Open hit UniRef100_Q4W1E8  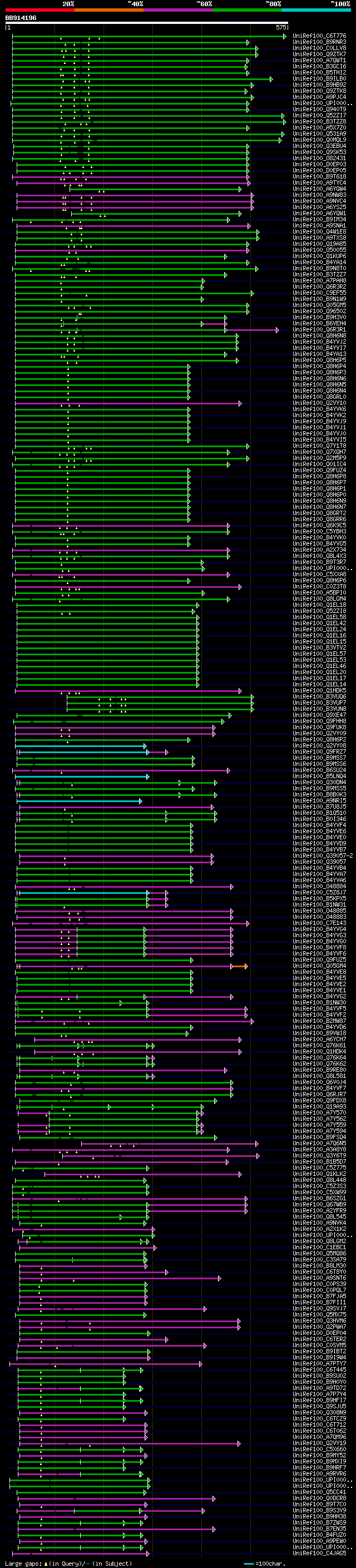(319, 232)
